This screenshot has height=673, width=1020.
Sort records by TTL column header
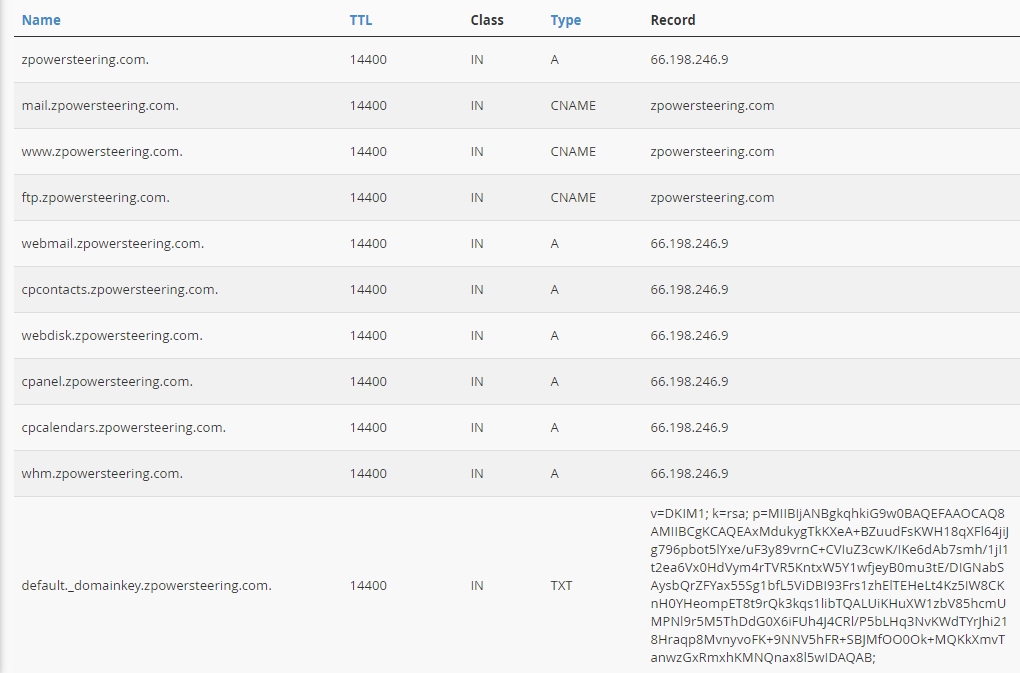coord(361,20)
